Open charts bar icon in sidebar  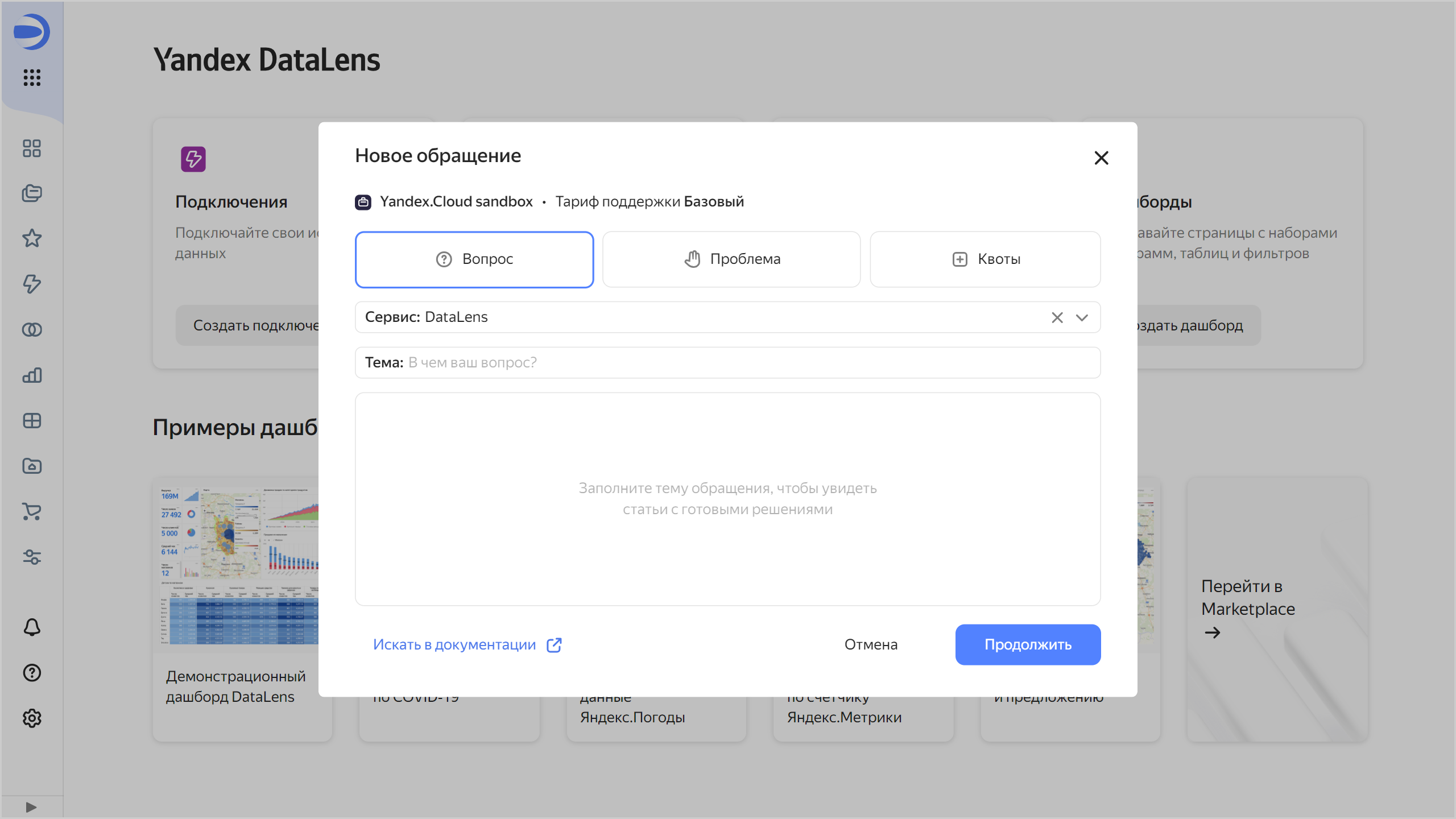(32, 375)
